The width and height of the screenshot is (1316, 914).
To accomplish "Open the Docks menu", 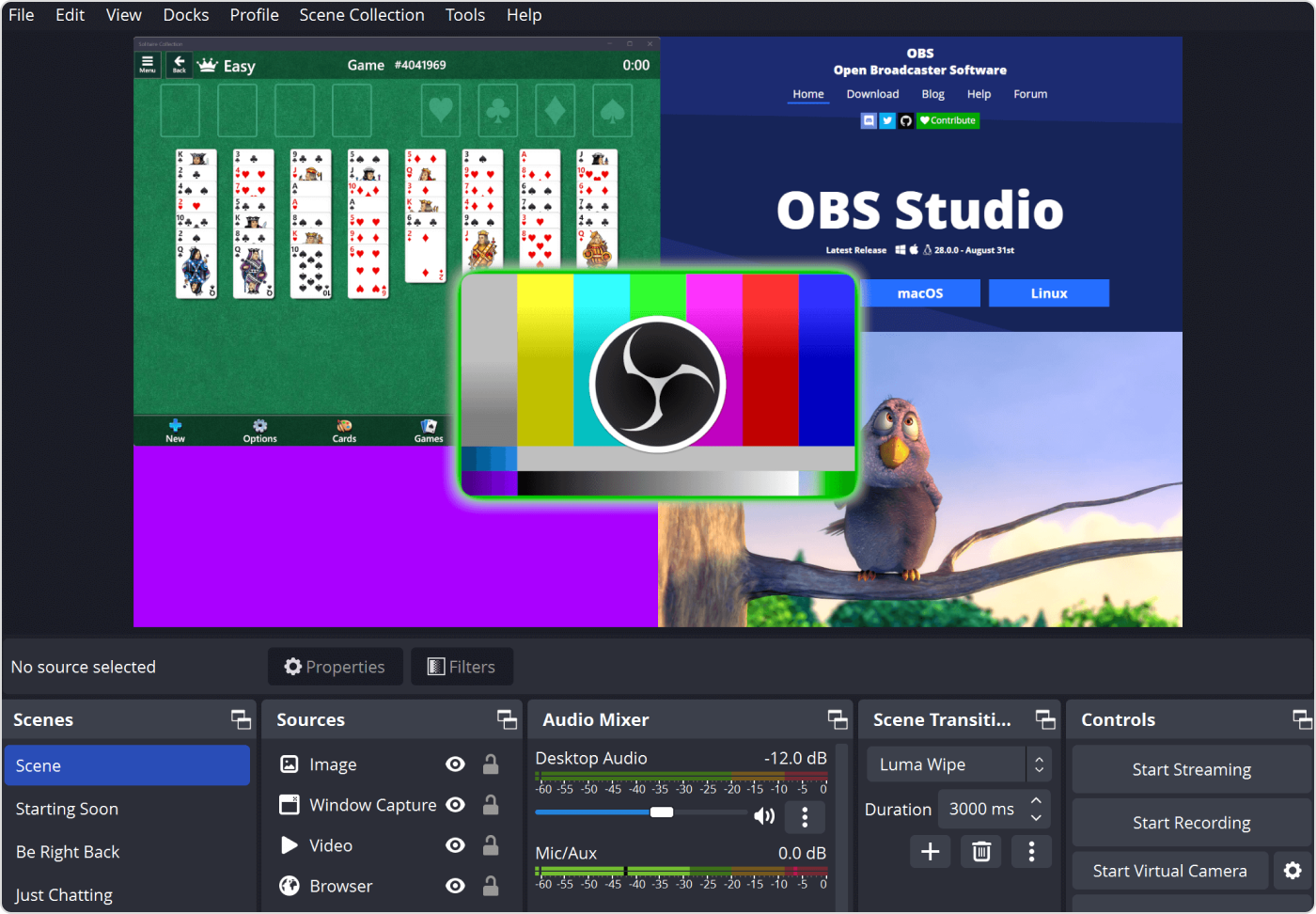I will coord(185,14).
